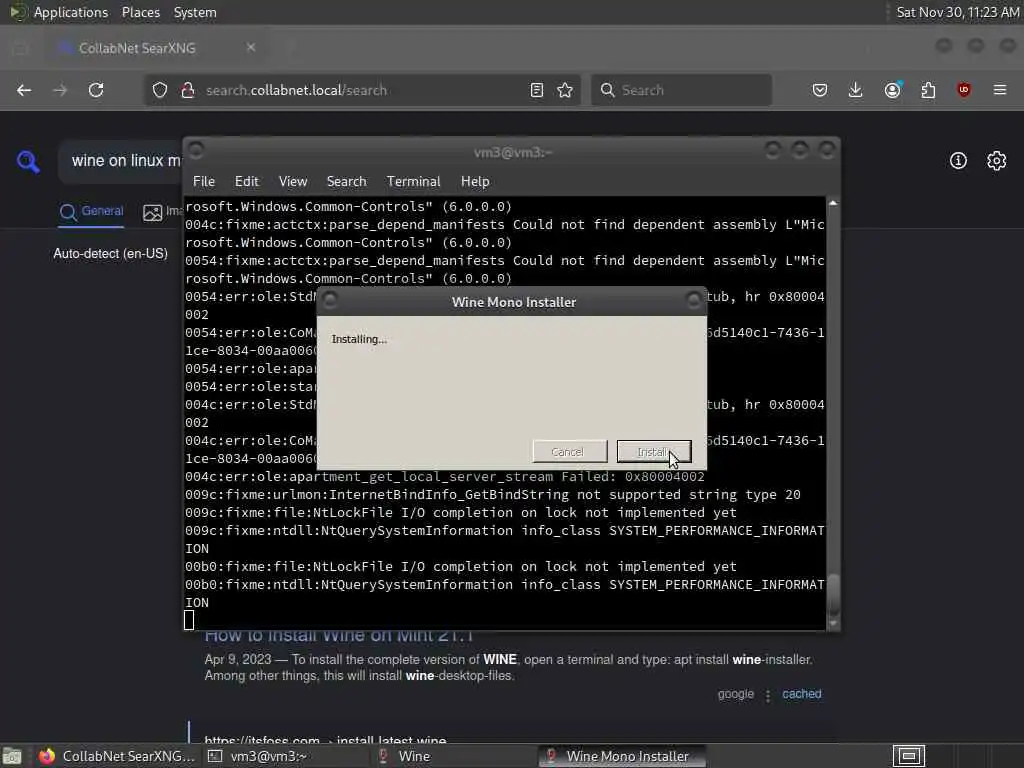Image resolution: width=1024 pixels, height=768 pixels.
Task: Click the Firefox forward arrow button
Action: [60, 90]
